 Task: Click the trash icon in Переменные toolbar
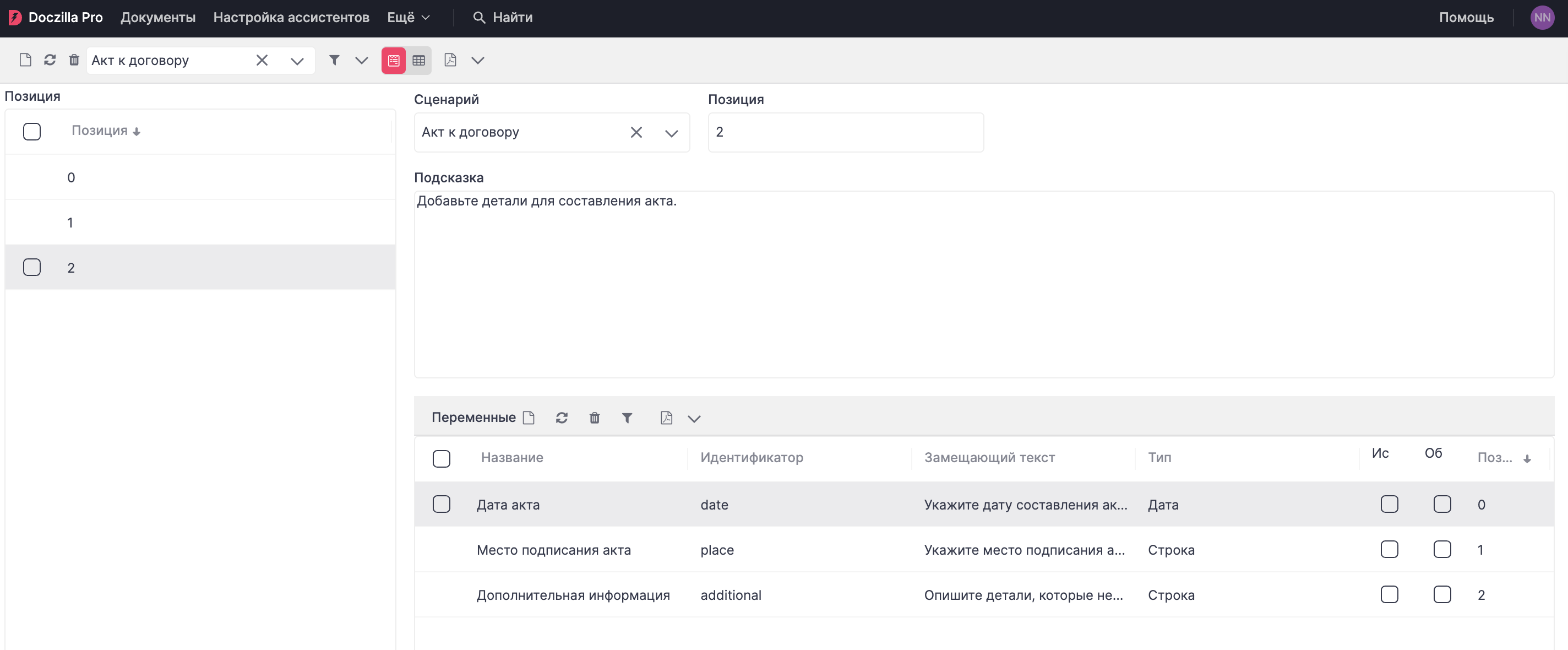595,418
